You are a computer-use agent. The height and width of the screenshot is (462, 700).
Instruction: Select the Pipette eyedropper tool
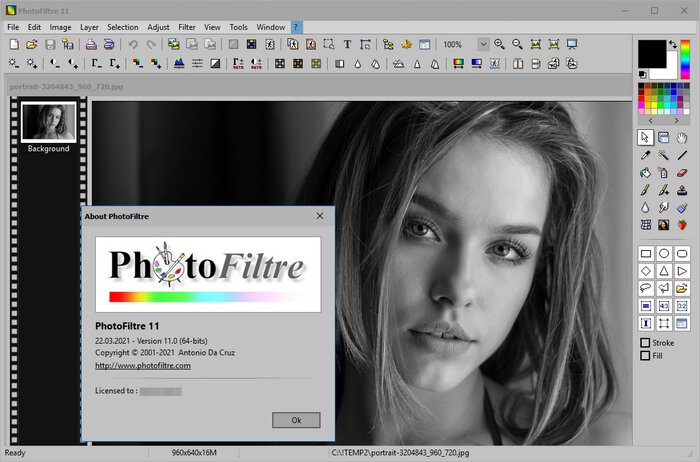click(x=645, y=155)
